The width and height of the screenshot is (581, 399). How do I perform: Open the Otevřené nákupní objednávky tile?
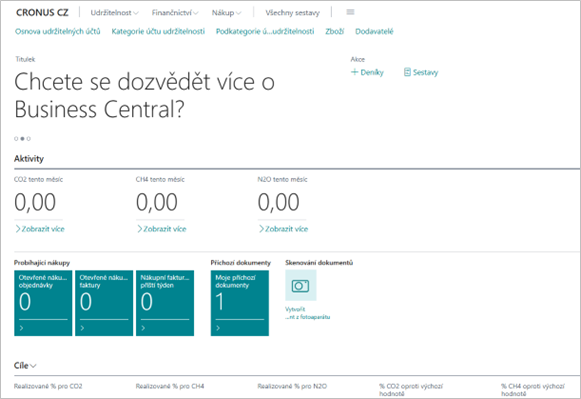tap(43, 303)
